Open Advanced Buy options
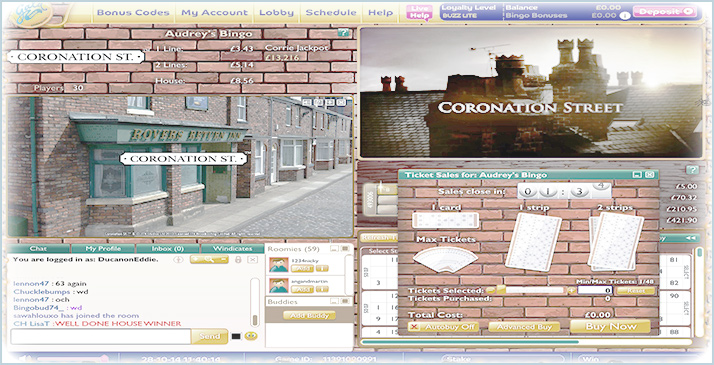The height and width of the screenshot is (365, 714). (x=524, y=327)
